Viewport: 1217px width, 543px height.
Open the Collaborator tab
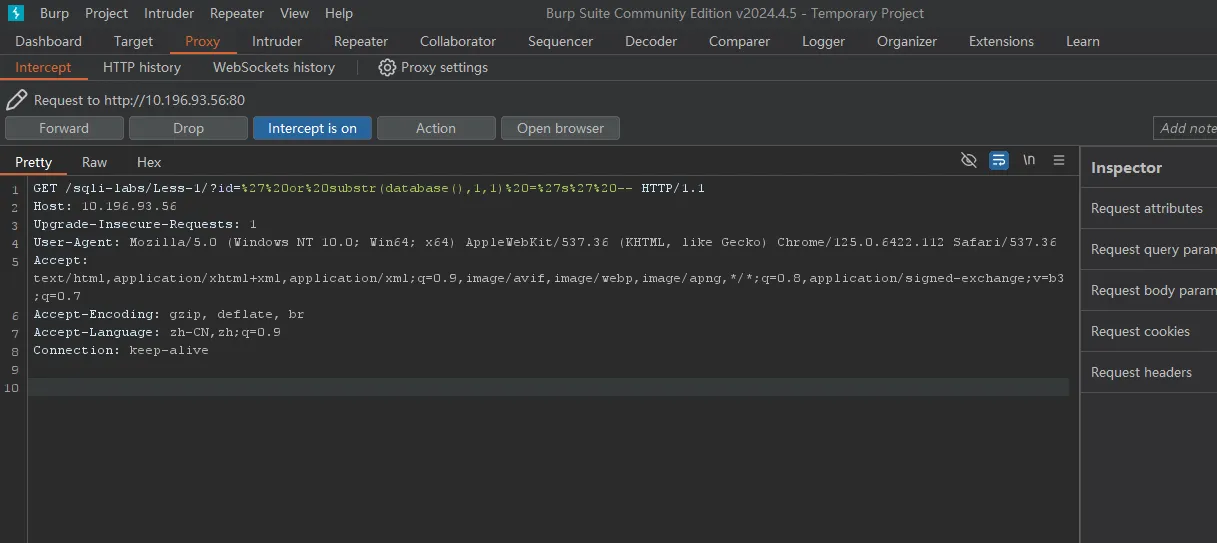[458, 41]
